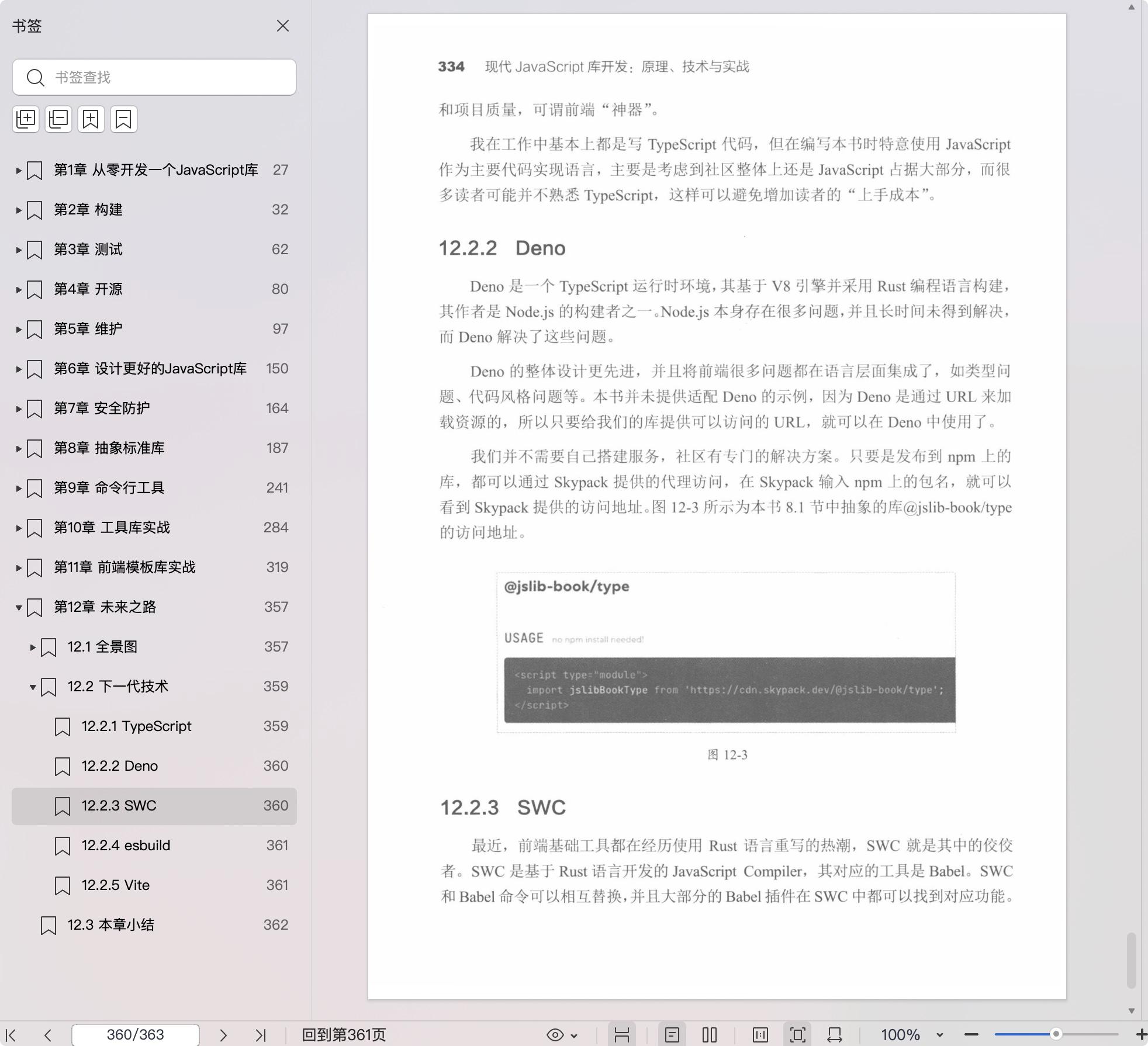Screen dimensions: 1148x1046
Task: Expand 第9章 命令行工具 tree node
Action: 19,489
